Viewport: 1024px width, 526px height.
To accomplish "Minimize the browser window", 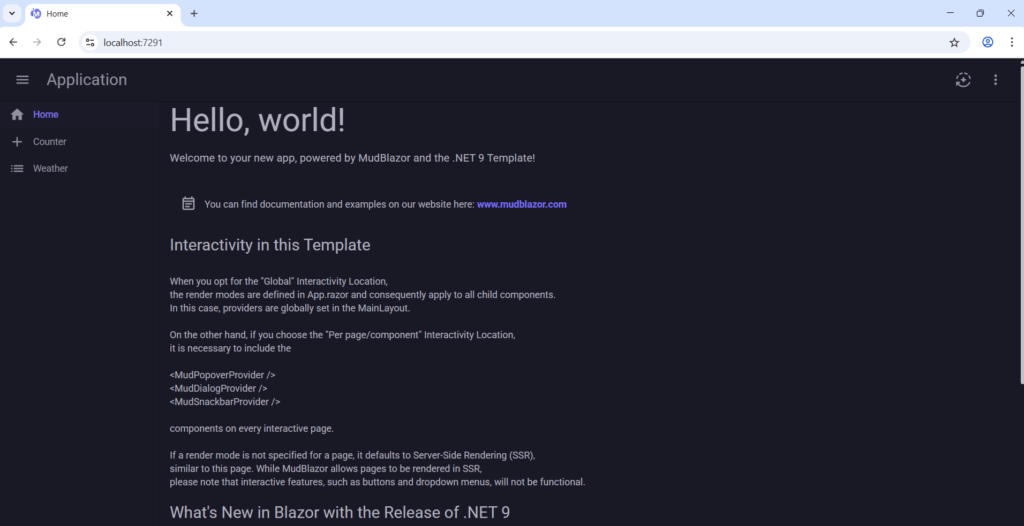I will pos(950,13).
